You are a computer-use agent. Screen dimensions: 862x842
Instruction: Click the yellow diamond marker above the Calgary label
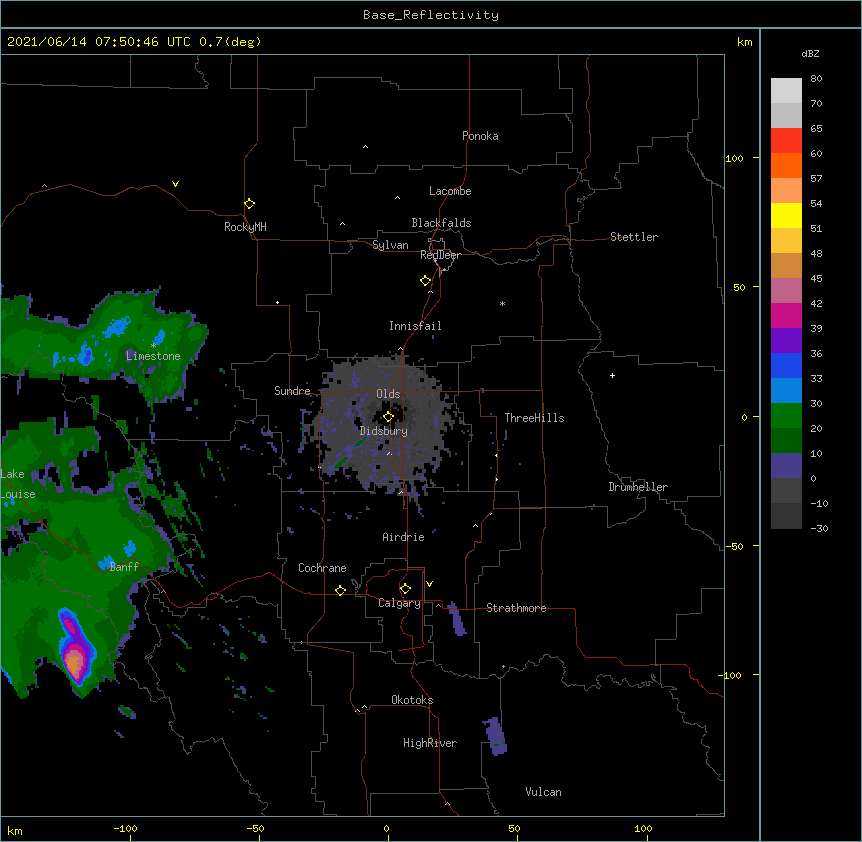click(405, 589)
